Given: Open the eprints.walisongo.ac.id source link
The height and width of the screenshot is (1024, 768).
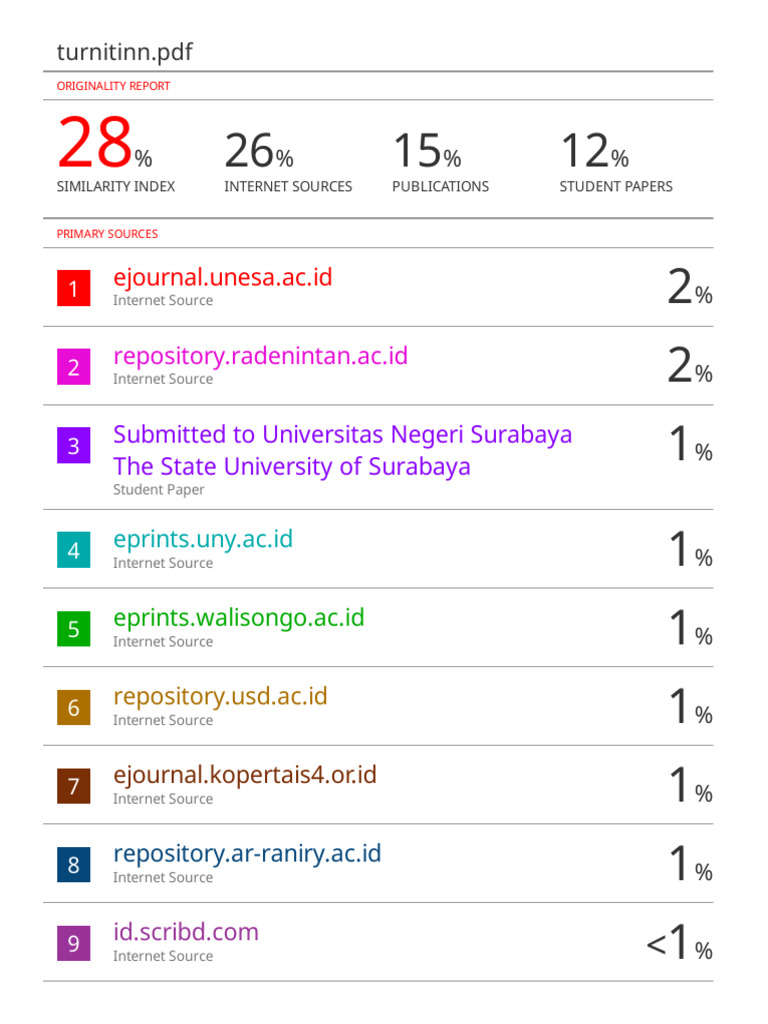Looking at the screenshot, I should pos(238,618).
